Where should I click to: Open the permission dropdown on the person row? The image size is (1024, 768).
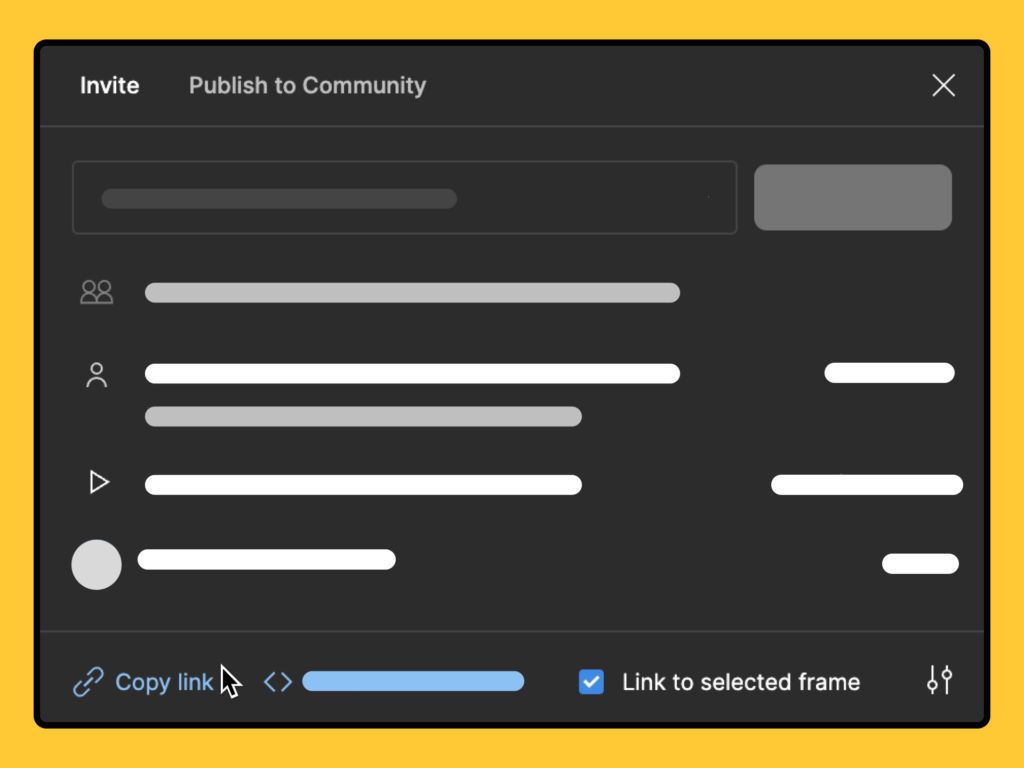888,373
